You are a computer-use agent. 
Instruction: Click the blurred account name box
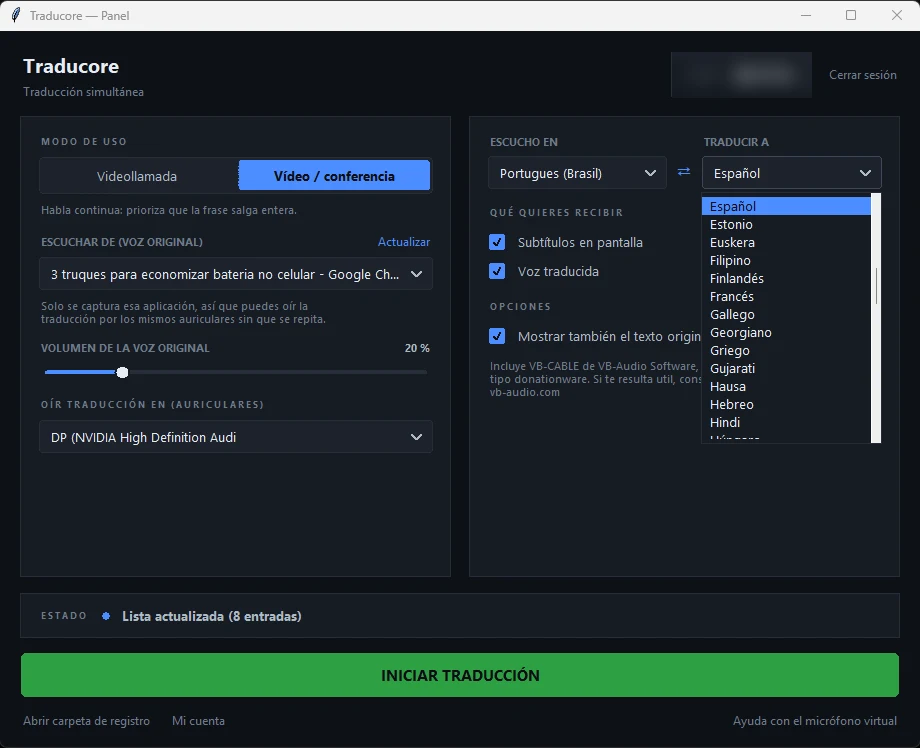(x=741, y=75)
